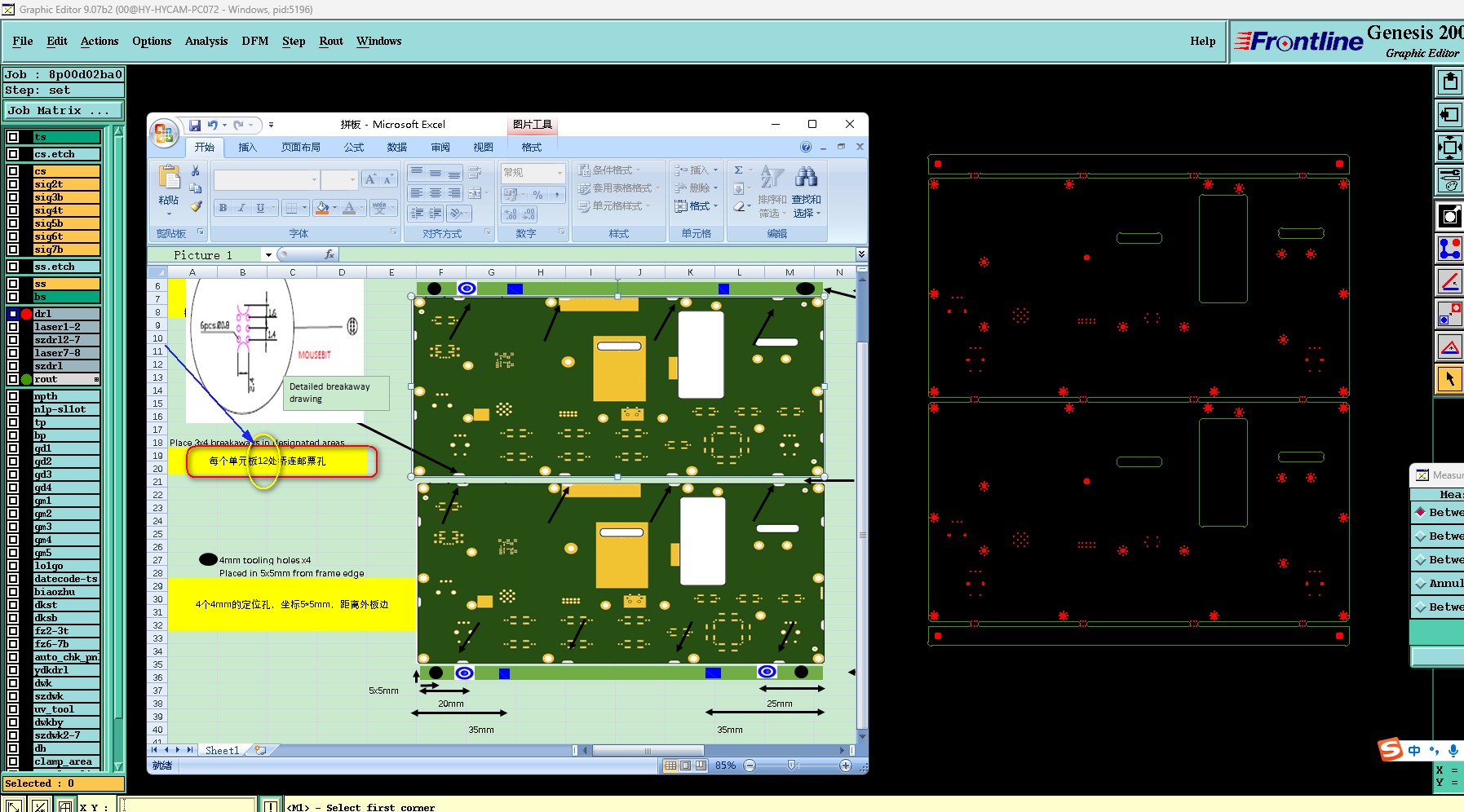This screenshot has height=812, width=1464.
Task: Open the DFM menu in Genesis
Action: [x=254, y=41]
